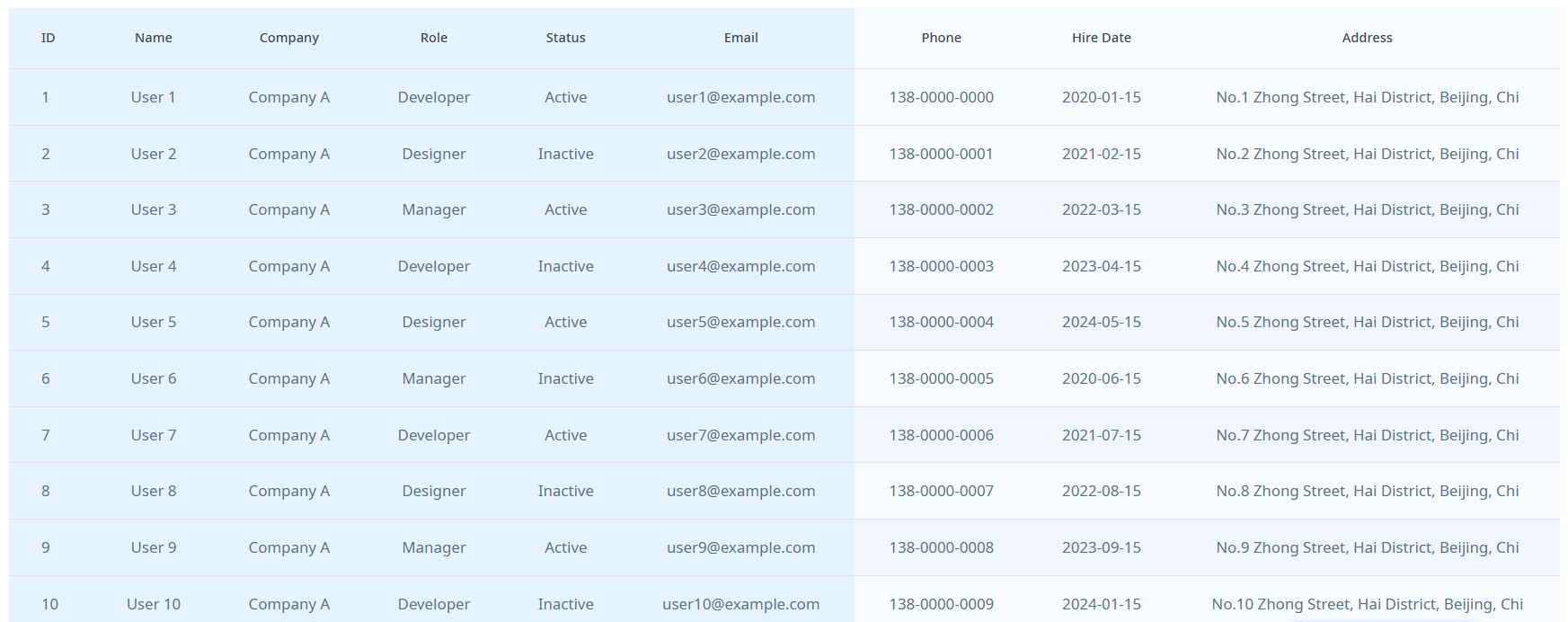This screenshot has width=1568, height=622.
Task: Click email user7@example.com
Action: click(x=741, y=435)
